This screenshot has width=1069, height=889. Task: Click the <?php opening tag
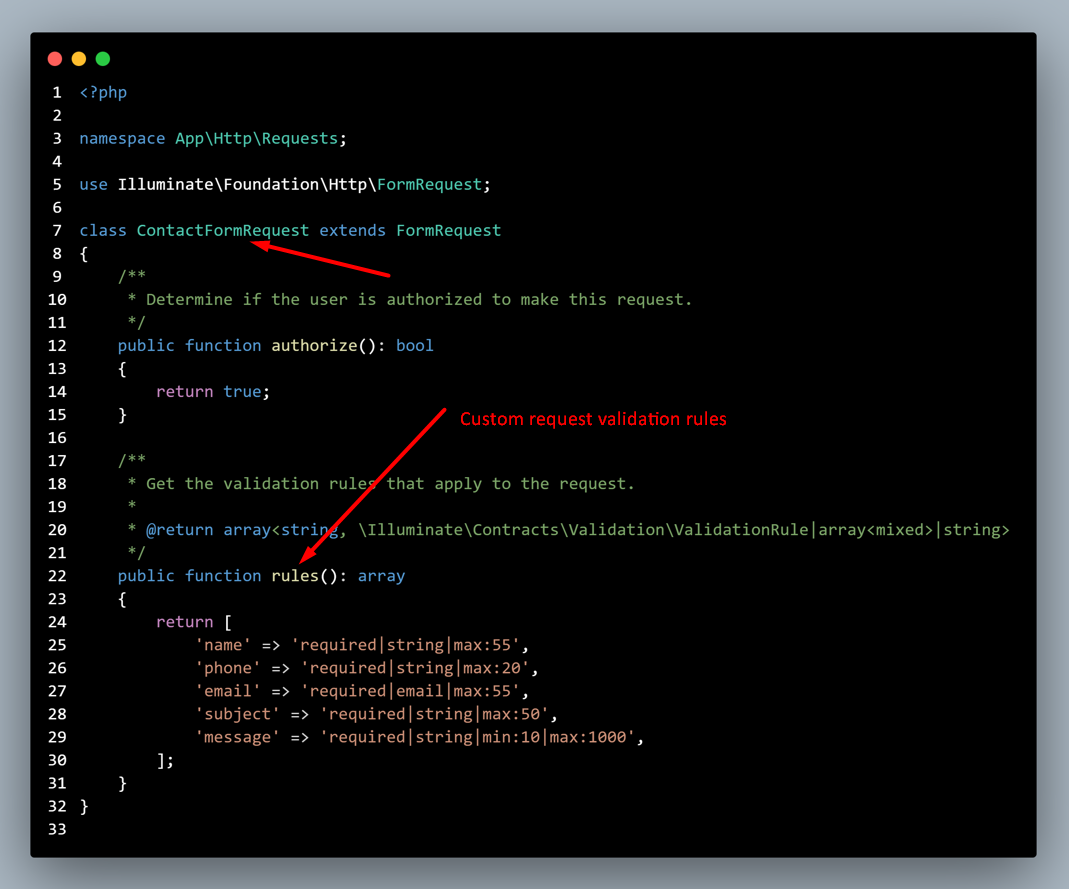[x=102, y=92]
